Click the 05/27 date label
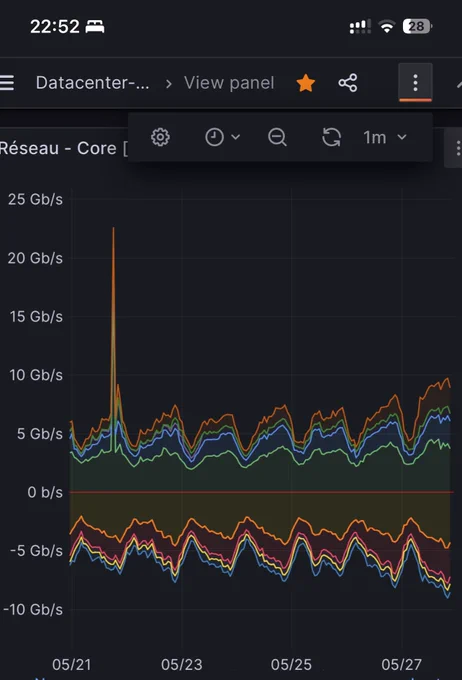Screen dimensions: 462x680 tap(401, 664)
